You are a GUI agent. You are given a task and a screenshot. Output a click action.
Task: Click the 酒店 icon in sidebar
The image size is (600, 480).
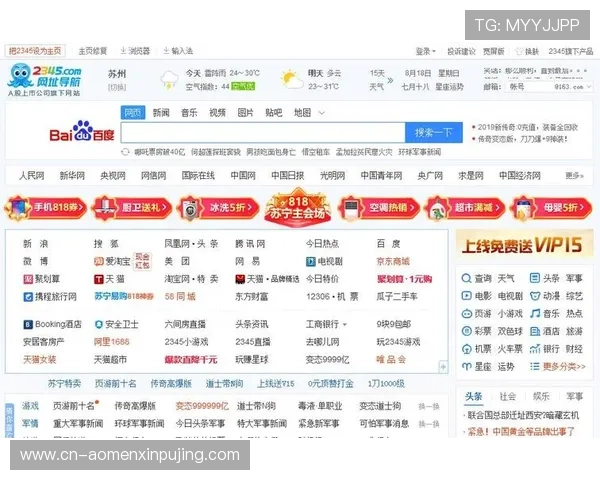click(535, 331)
